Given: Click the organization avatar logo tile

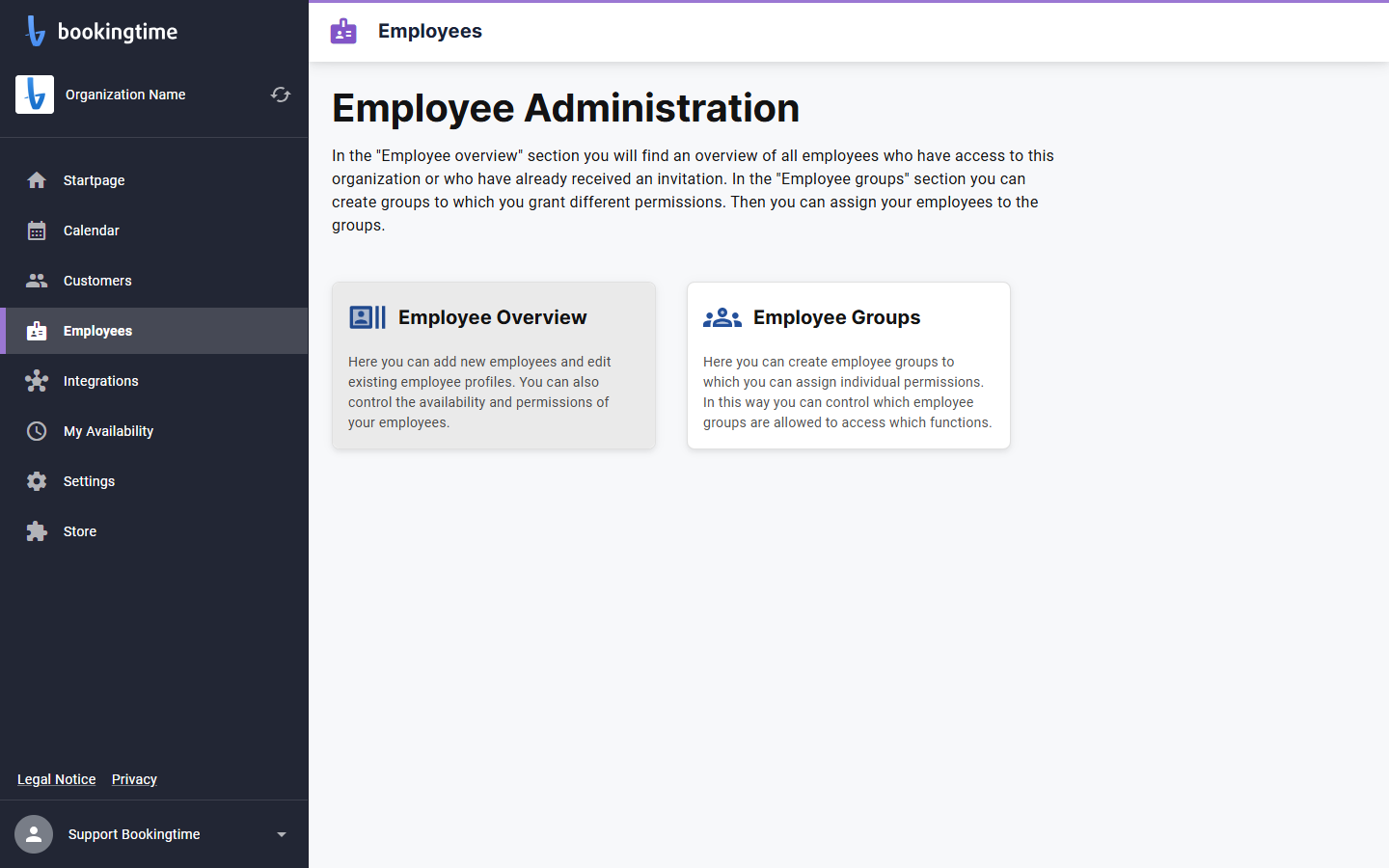Looking at the screenshot, I should (35, 95).
